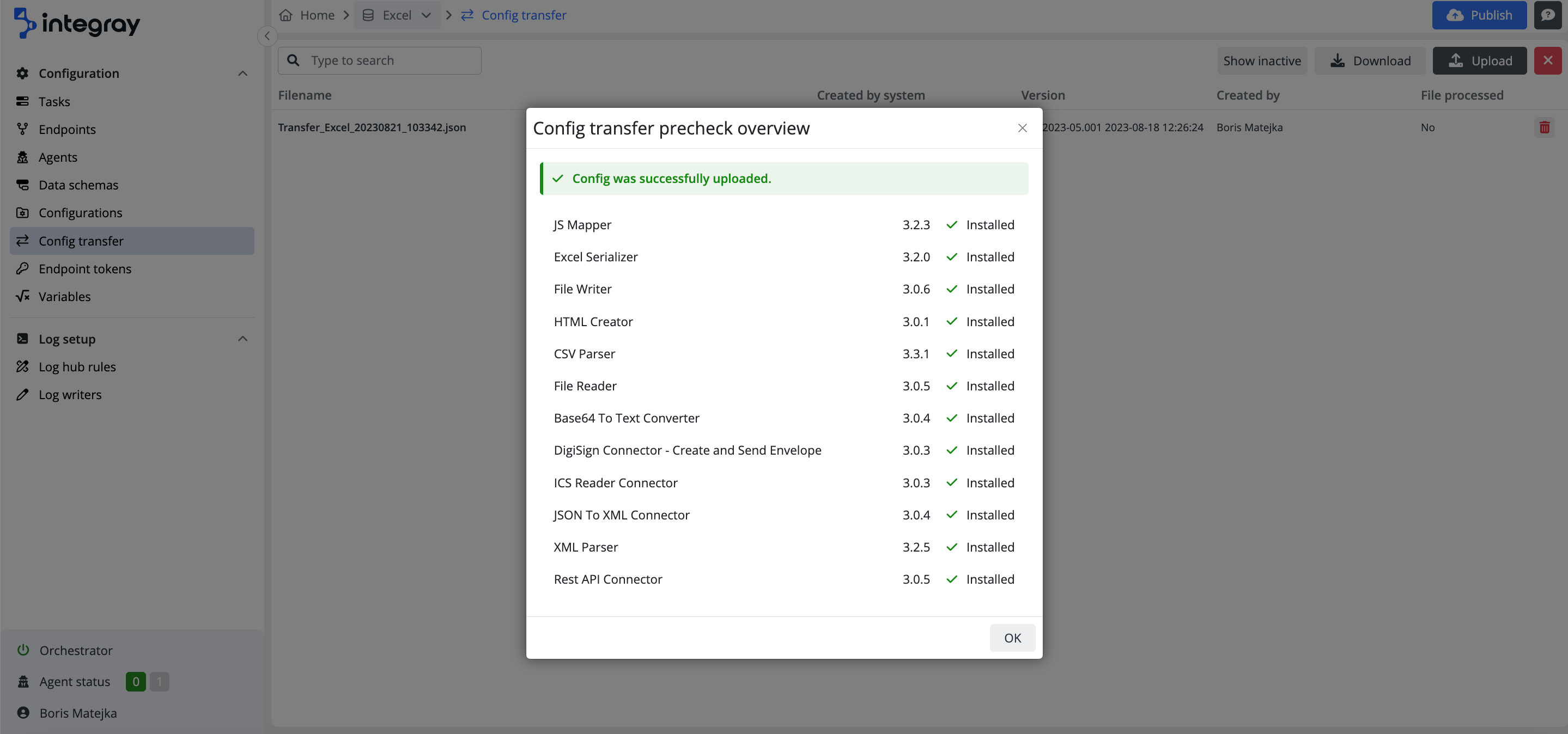
Task: Go to Log hub rules
Action: (77, 366)
